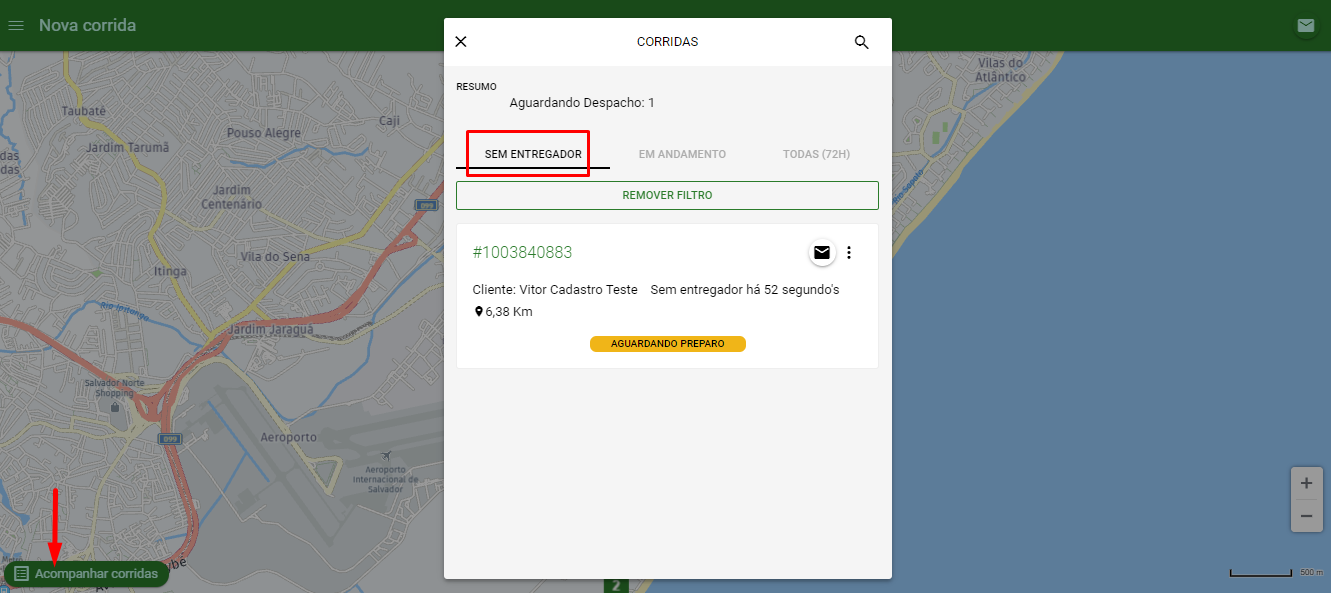This screenshot has height=593, width=1331.
Task: Click the Remover Filtro button
Action: point(667,195)
